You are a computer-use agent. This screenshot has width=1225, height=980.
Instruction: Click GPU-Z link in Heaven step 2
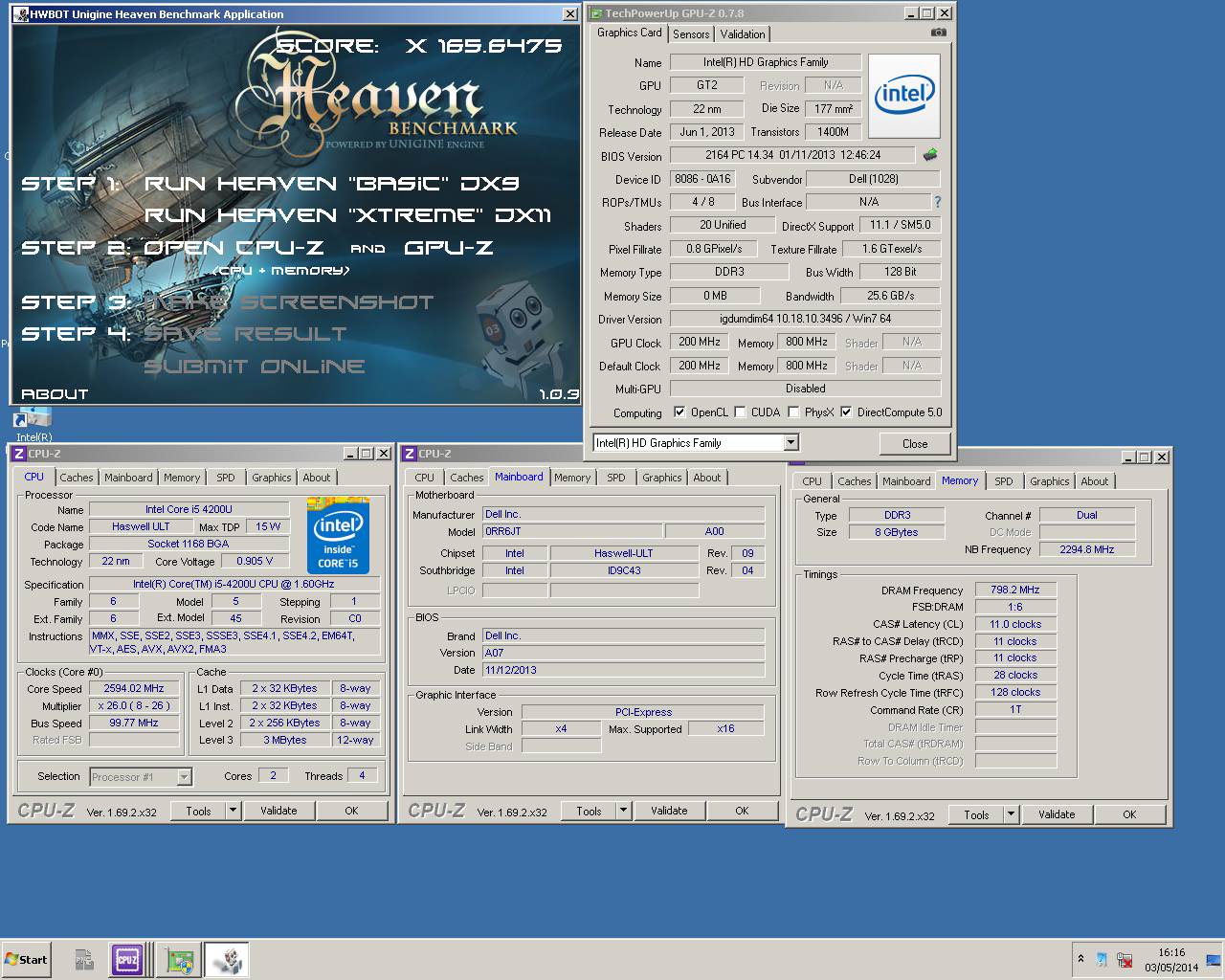pos(449,248)
